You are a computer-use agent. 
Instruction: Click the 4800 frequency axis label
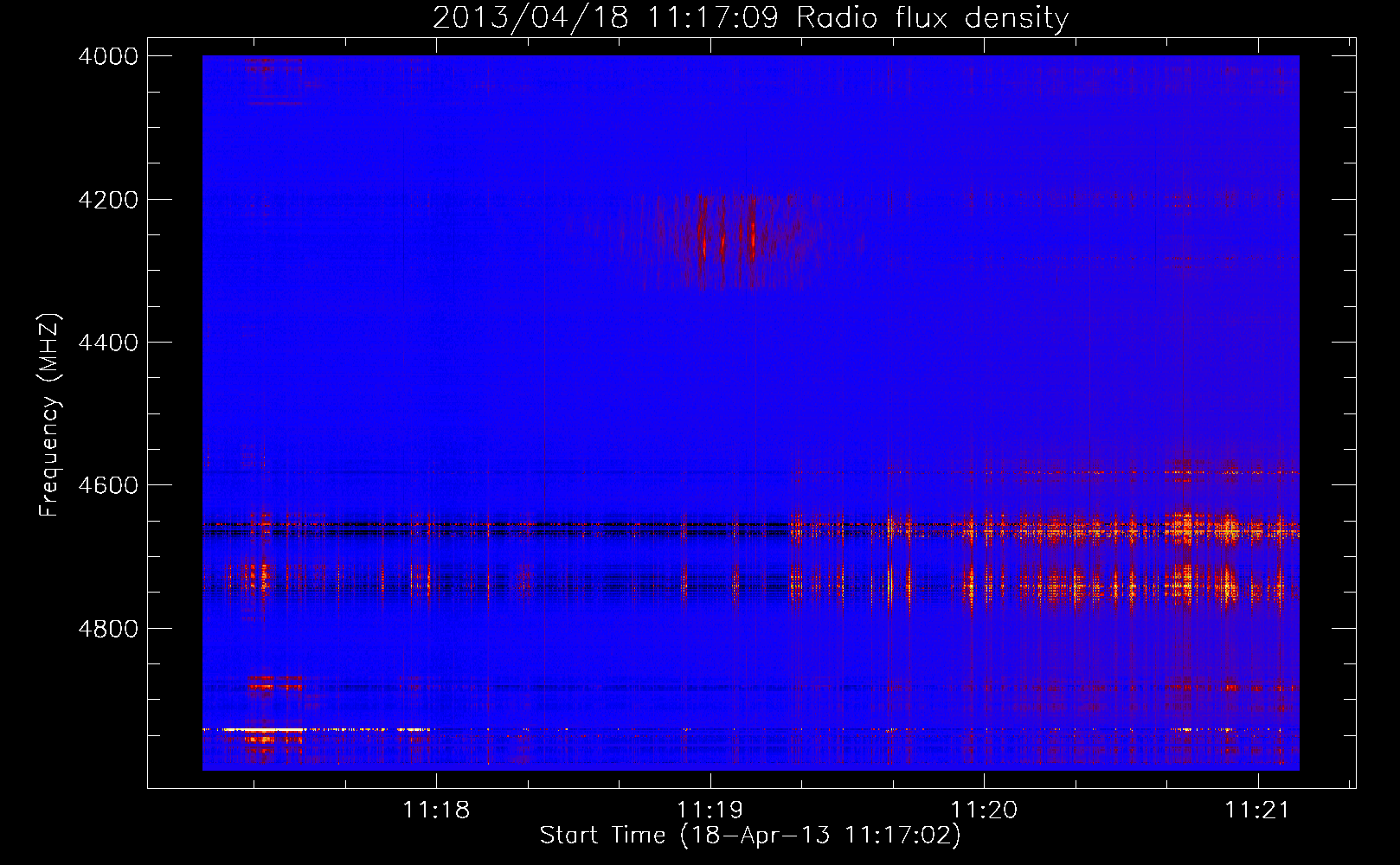click(108, 628)
